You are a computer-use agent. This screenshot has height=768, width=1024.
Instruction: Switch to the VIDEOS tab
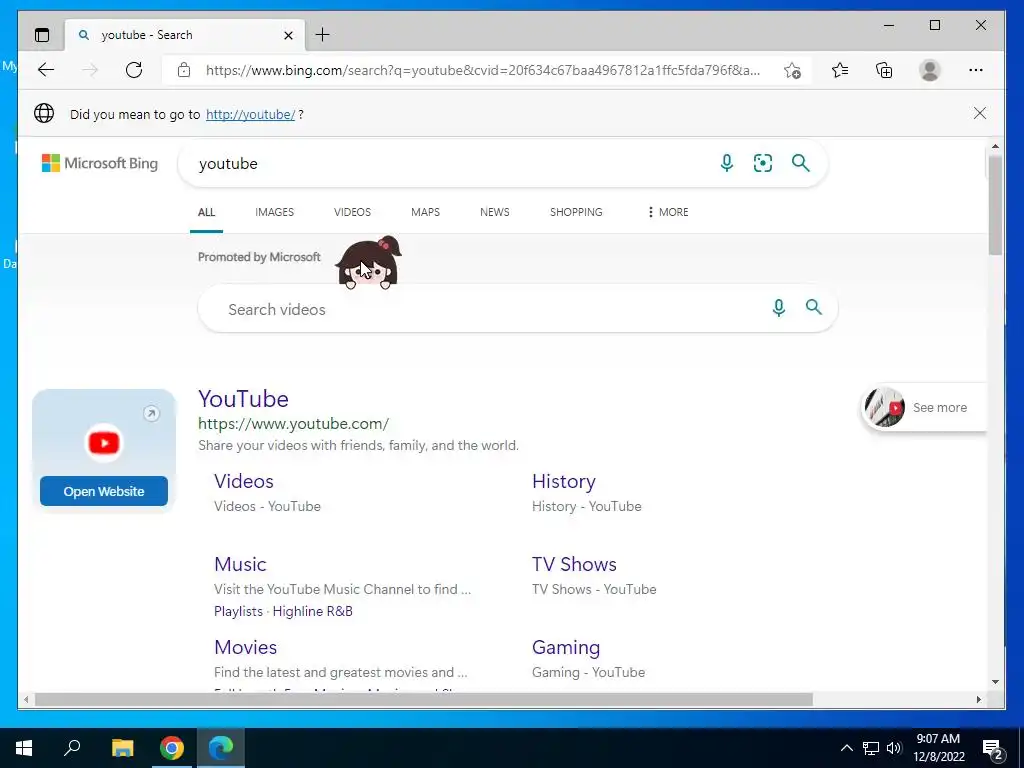352,212
